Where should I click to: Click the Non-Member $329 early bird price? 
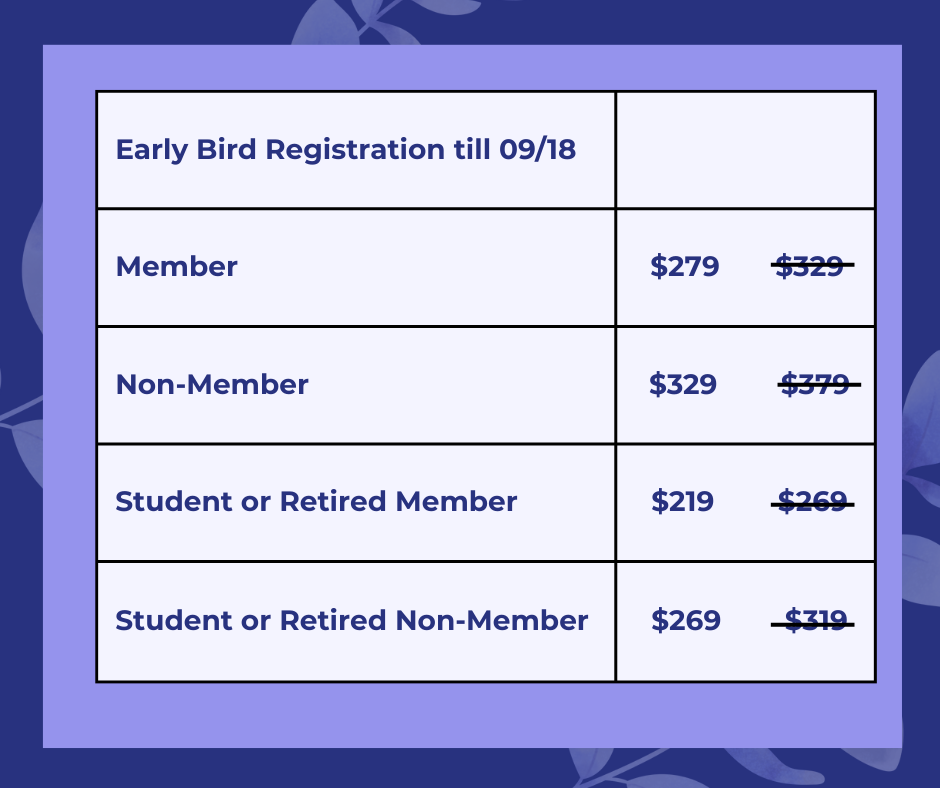point(683,385)
